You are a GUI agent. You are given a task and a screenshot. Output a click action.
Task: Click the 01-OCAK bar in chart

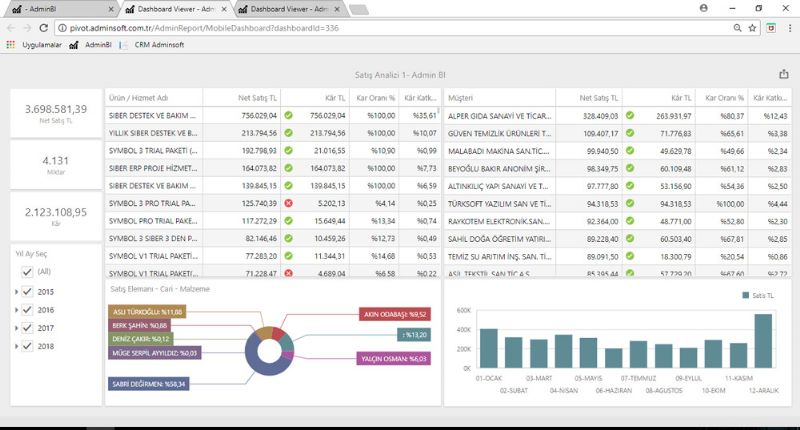488,348
